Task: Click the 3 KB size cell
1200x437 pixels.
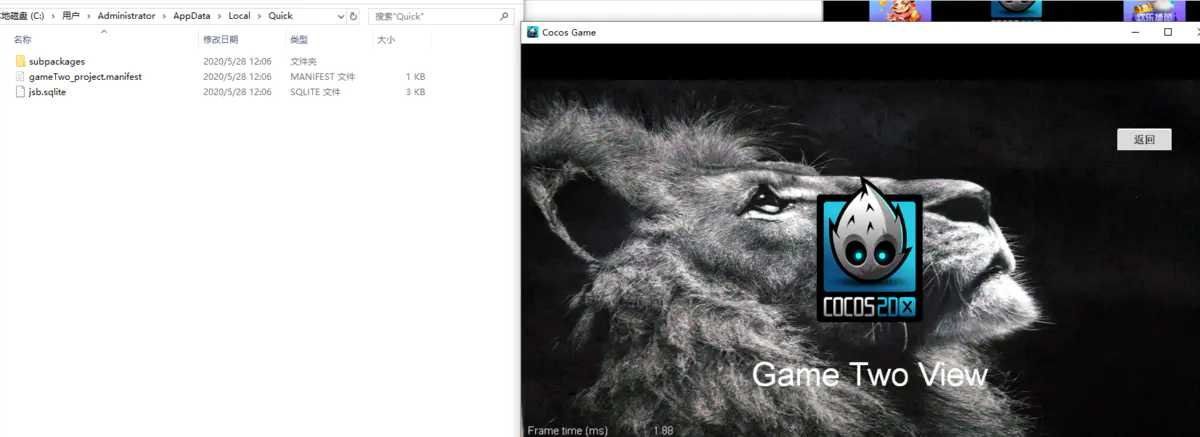Action: 415,91
